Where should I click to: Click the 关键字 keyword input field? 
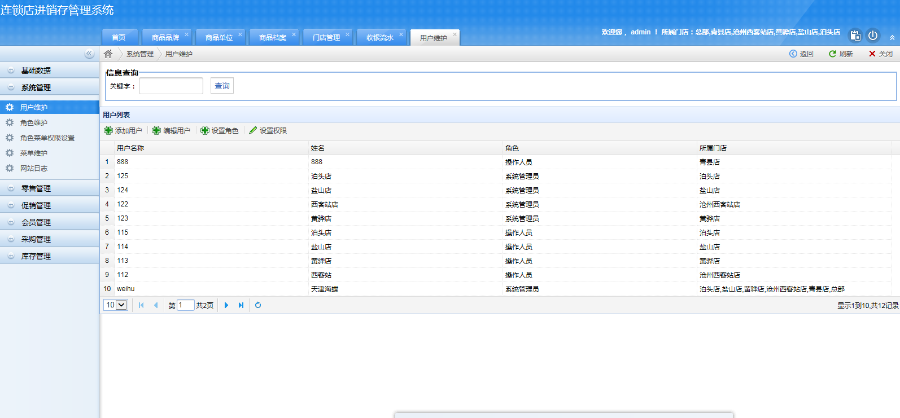click(171, 86)
